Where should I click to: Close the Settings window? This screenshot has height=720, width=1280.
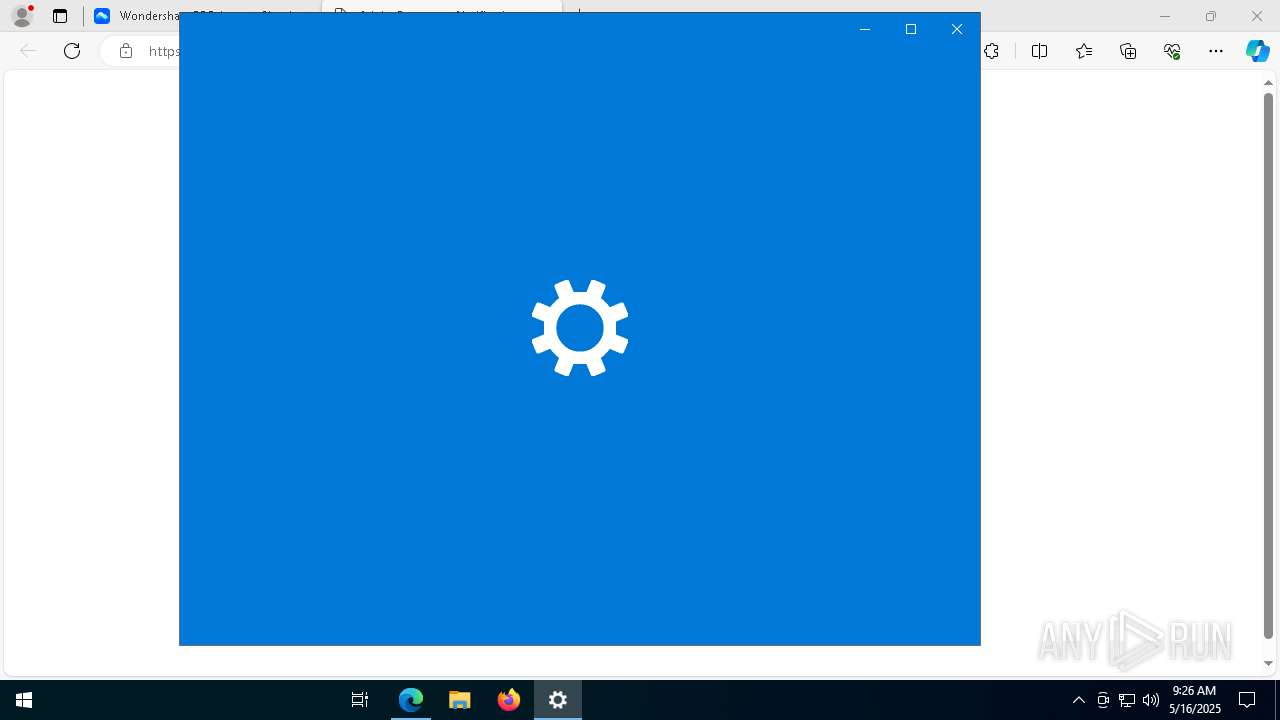(x=957, y=29)
